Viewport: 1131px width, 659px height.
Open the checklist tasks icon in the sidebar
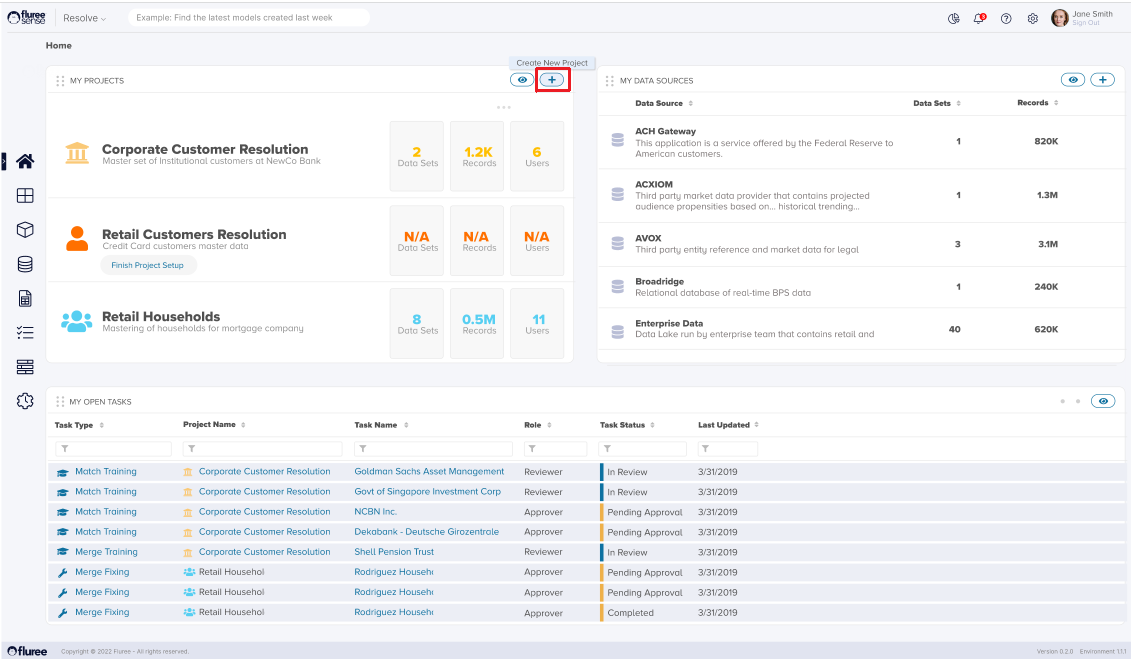pos(25,333)
